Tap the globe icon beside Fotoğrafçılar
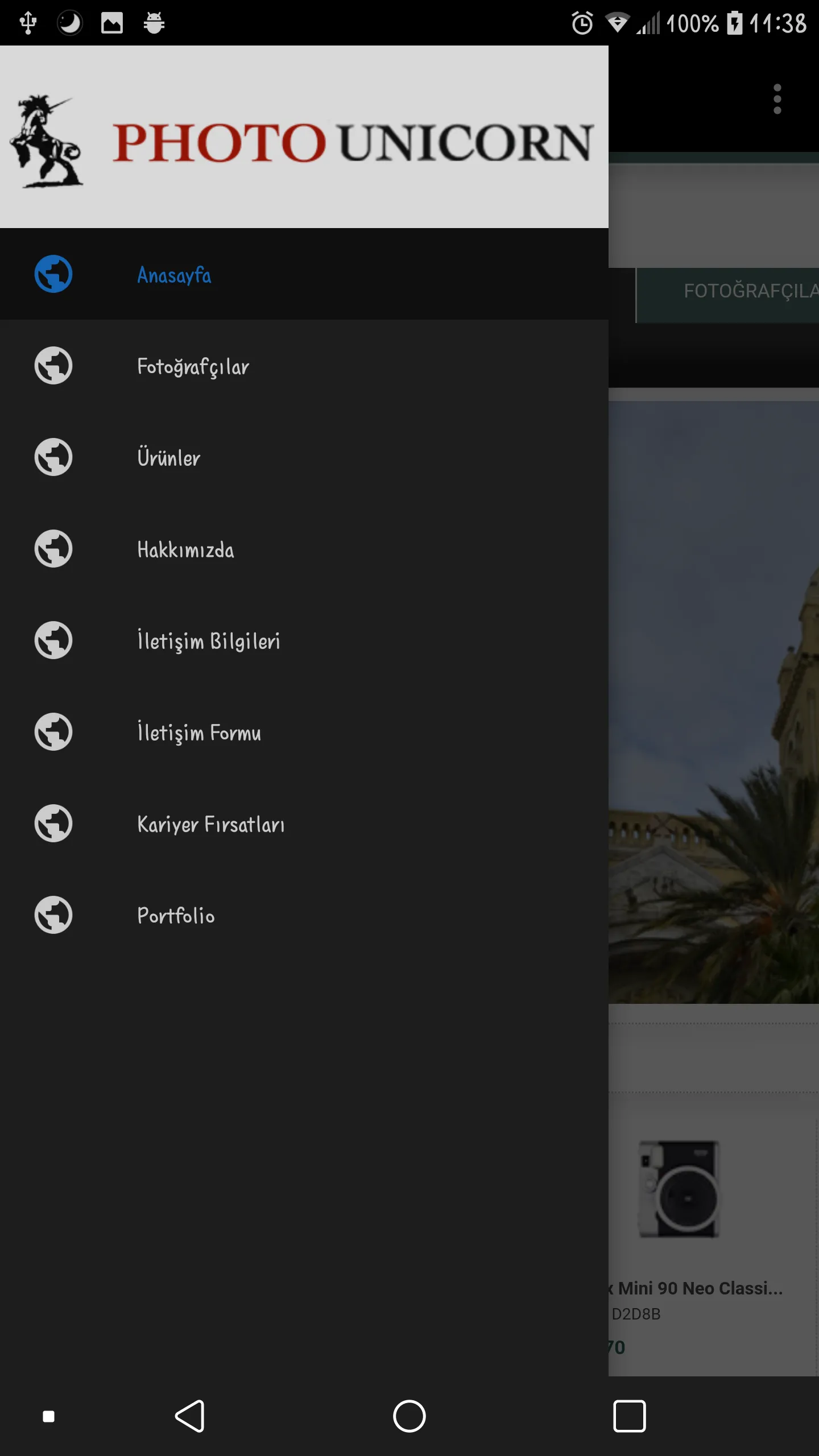The height and width of the screenshot is (1456, 819). coord(53,366)
